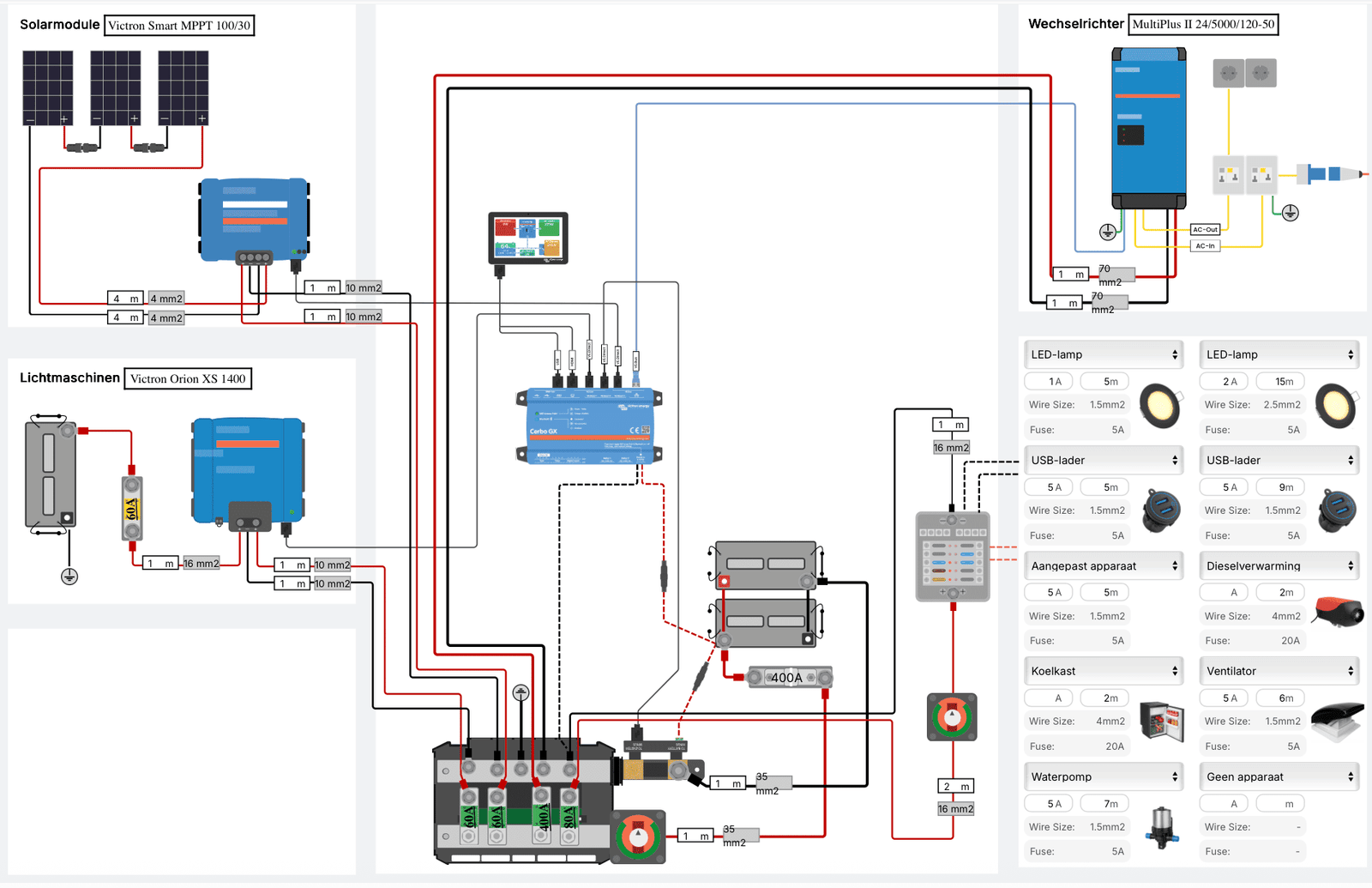Edit the 7m cable length field for Waterpomp
The image size is (1372, 888).
tap(1105, 802)
